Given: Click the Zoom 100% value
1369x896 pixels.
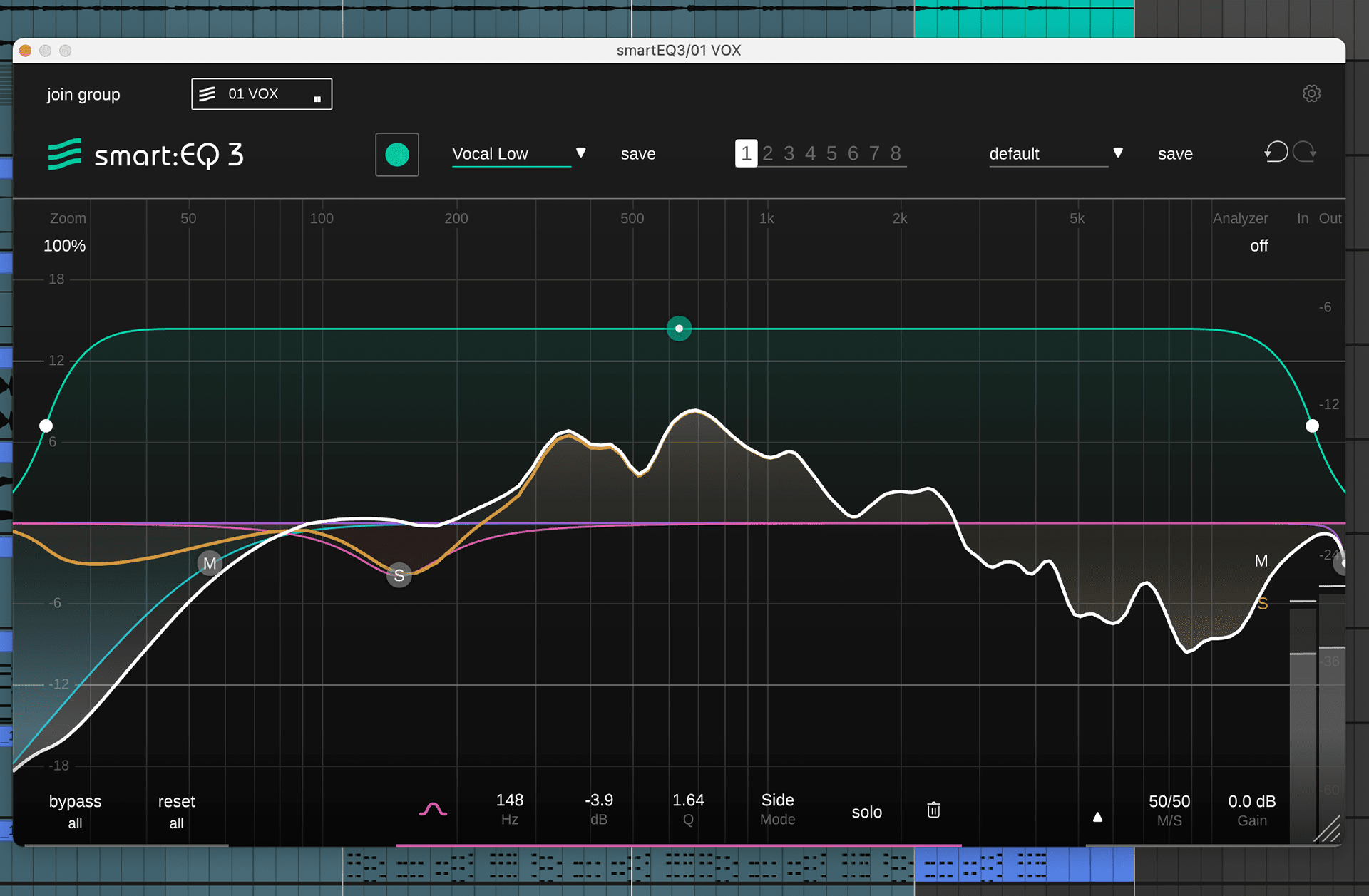Looking at the screenshot, I should pos(64,246).
